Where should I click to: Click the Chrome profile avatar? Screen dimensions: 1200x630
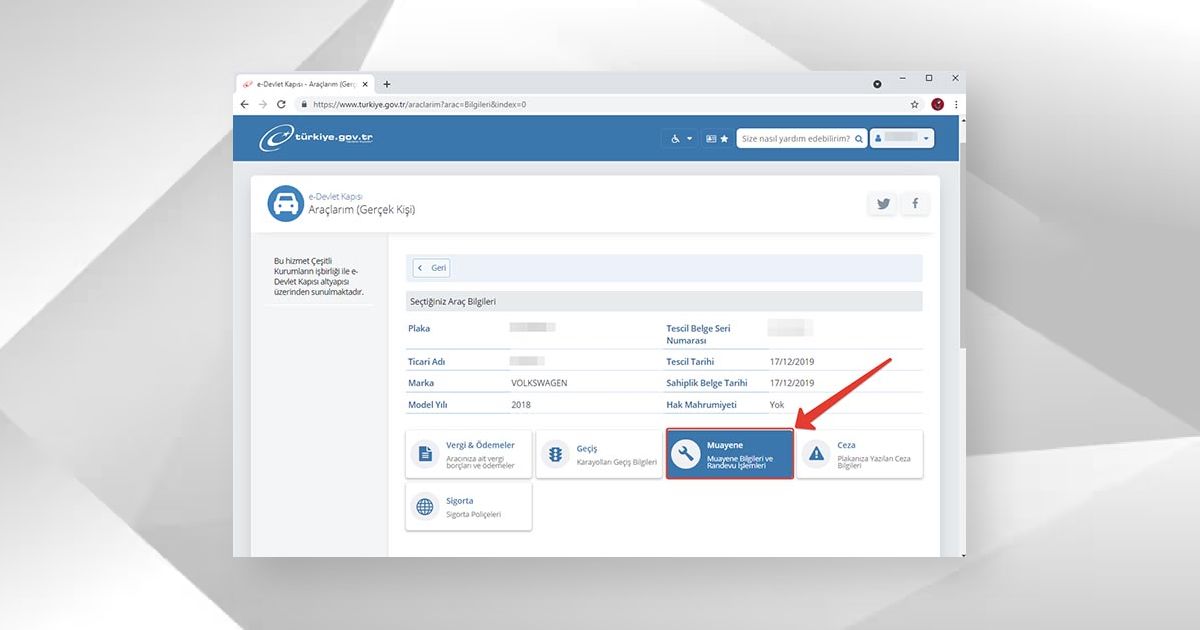point(937,104)
